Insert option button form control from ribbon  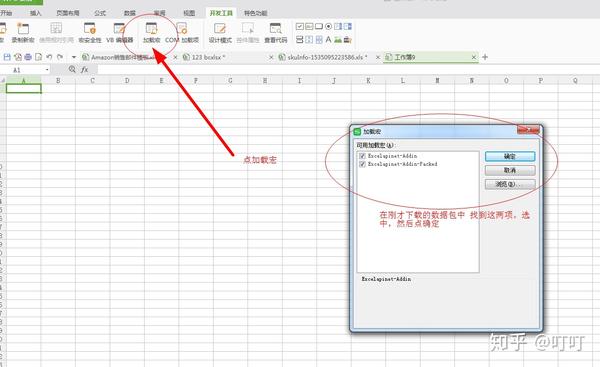pos(328,26)
